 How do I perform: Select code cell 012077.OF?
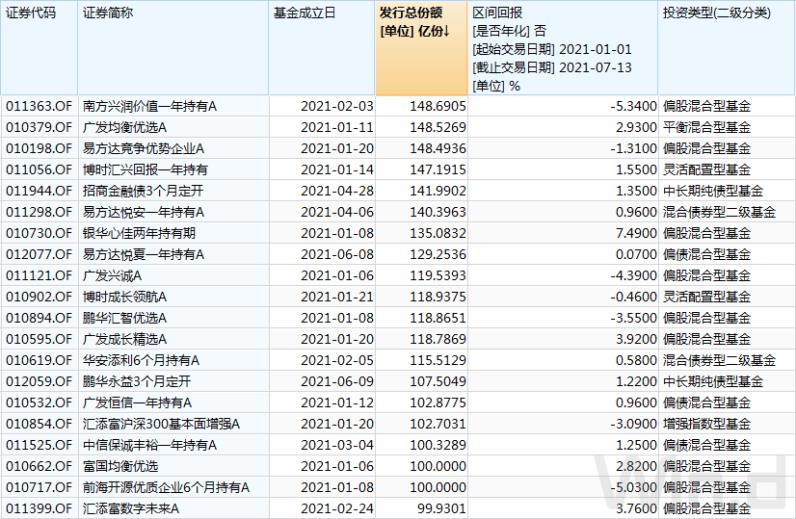[x=39, y=254]
